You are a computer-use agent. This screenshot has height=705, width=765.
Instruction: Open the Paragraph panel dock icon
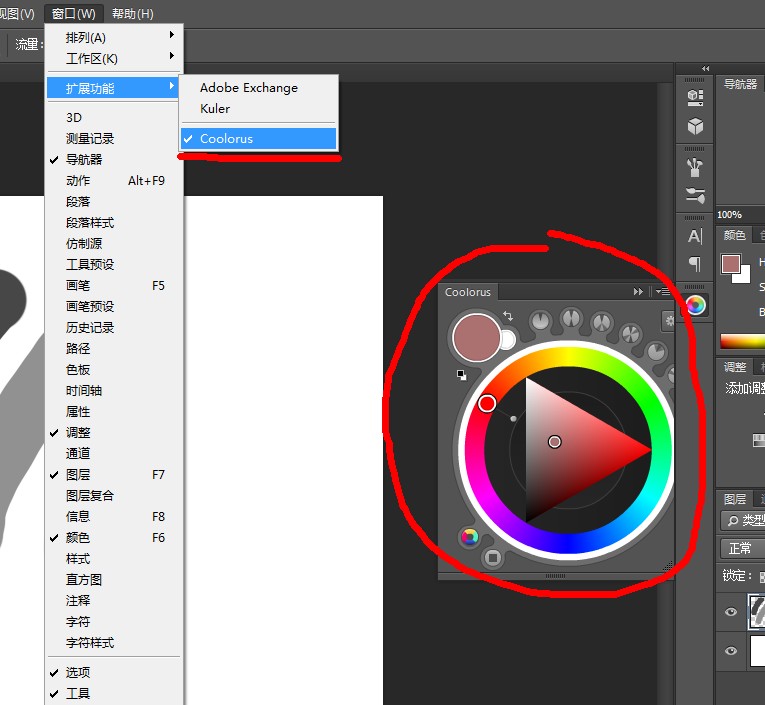pos(695,264)
